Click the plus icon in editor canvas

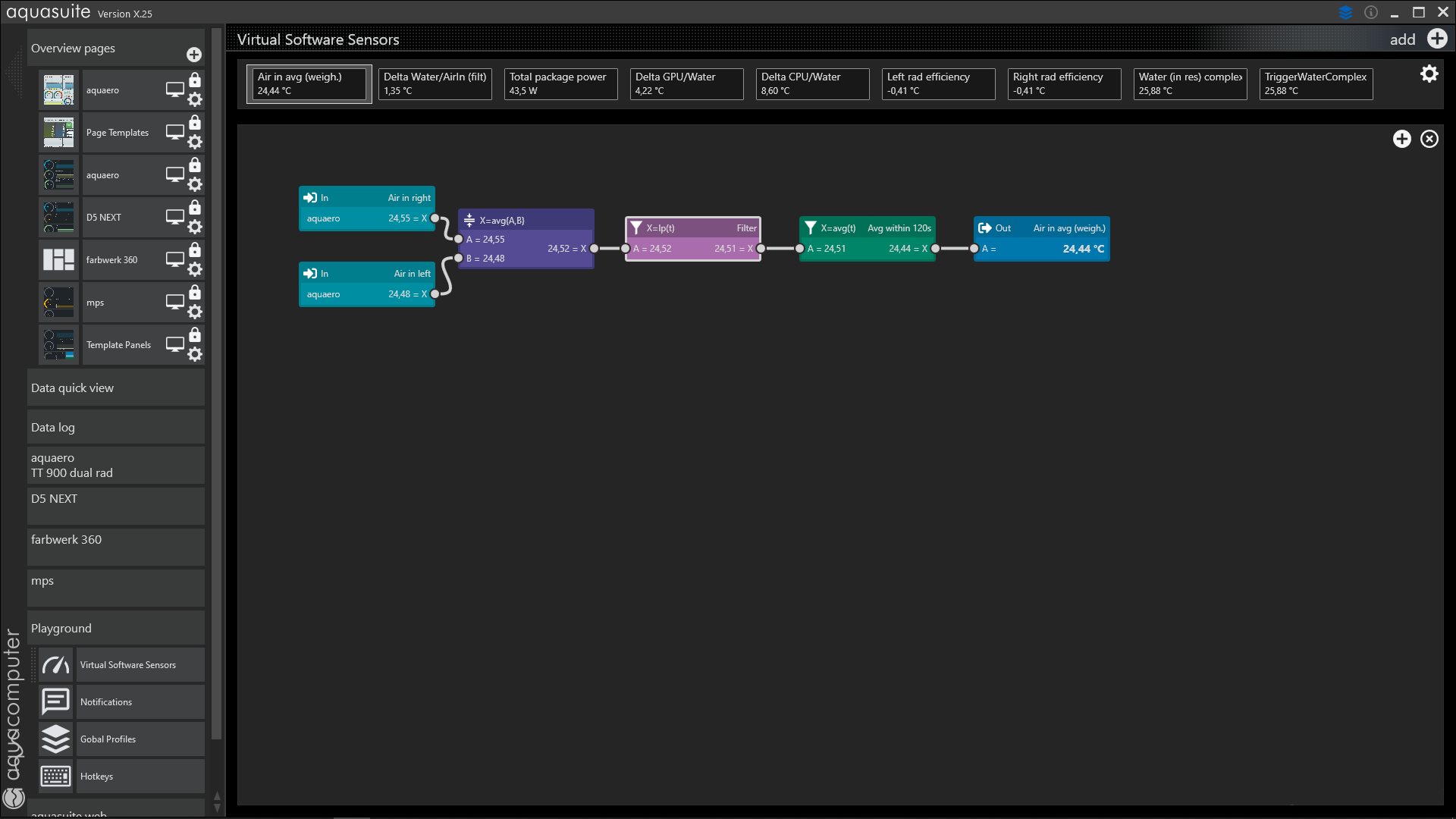coord(1401,139)
